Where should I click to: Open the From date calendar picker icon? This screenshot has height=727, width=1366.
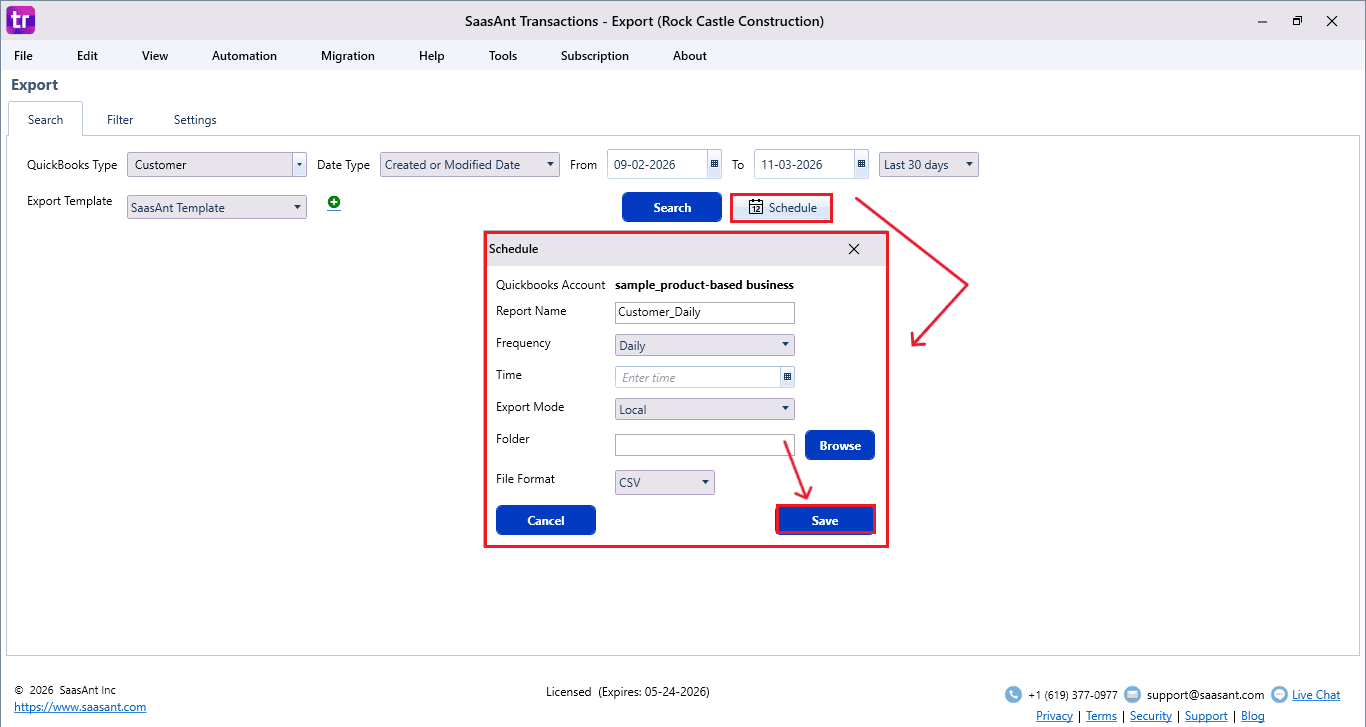pos(714,164)
